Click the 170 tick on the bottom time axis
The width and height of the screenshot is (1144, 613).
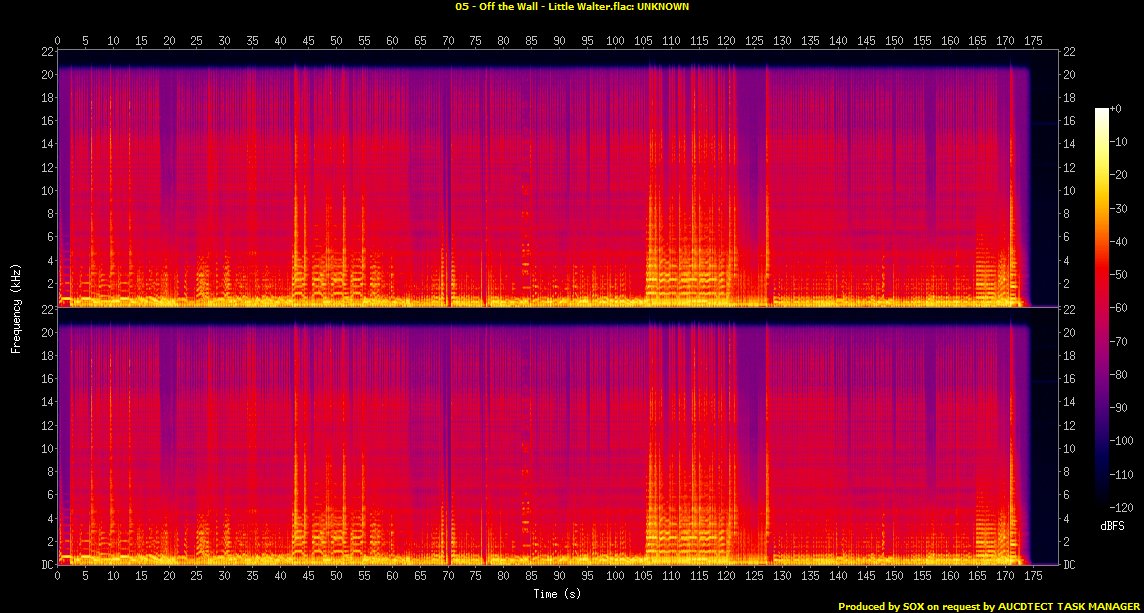click(x=1004, y=577)
